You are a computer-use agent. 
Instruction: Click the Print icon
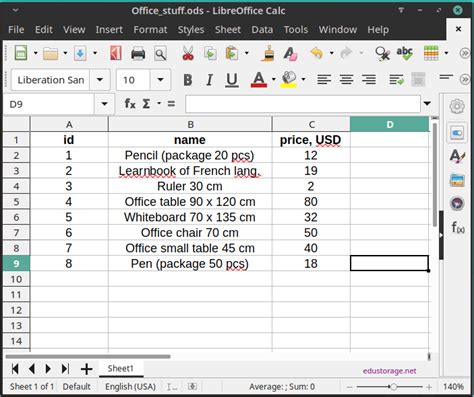pyautogui.click(x=138, y=54)
